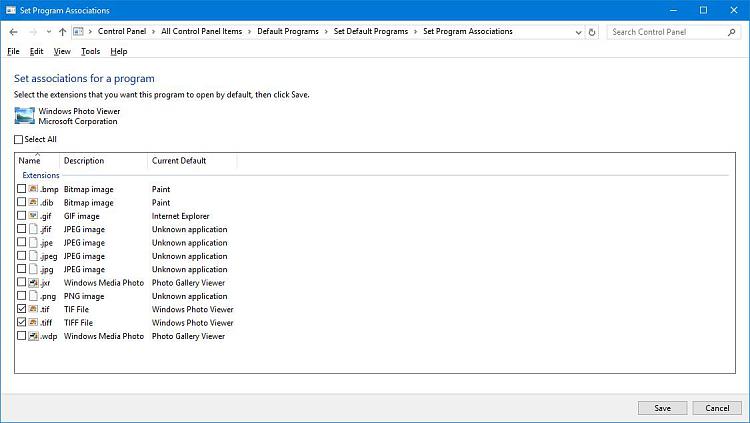Viewport: 750px width, 423px height.
Task: Click the .dib file type icon
Action: pos(33,202)
